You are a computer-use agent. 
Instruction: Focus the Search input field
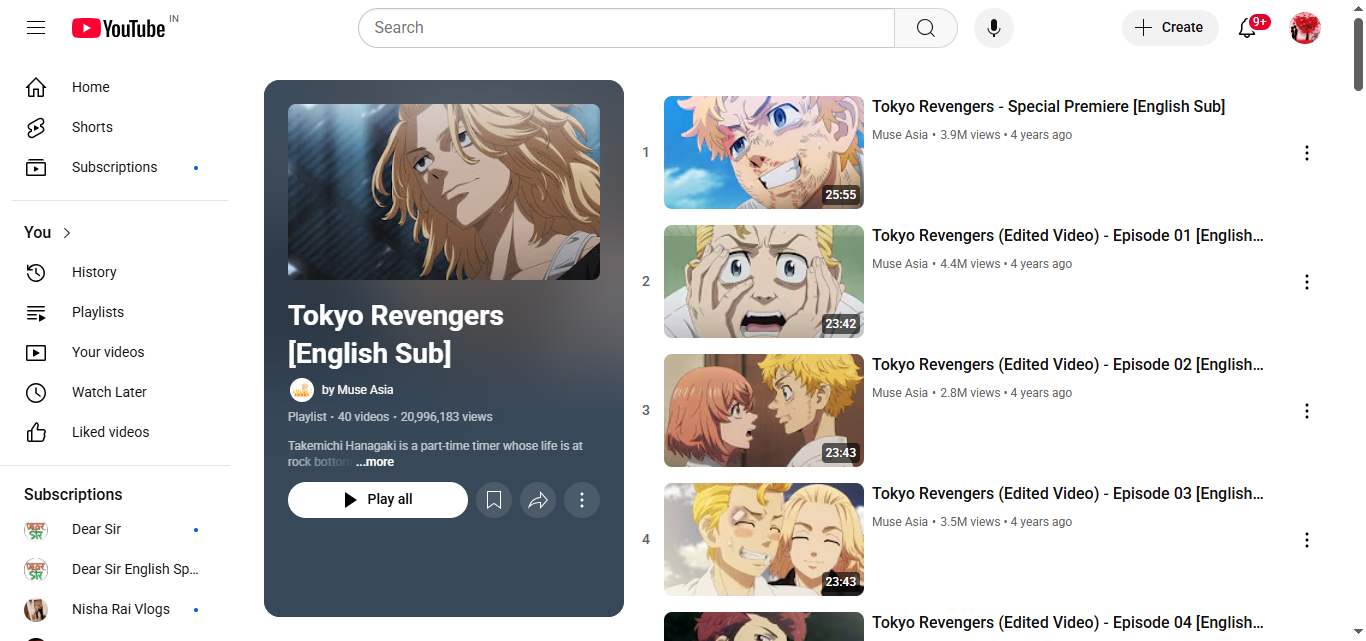click(x=626, y=28)
